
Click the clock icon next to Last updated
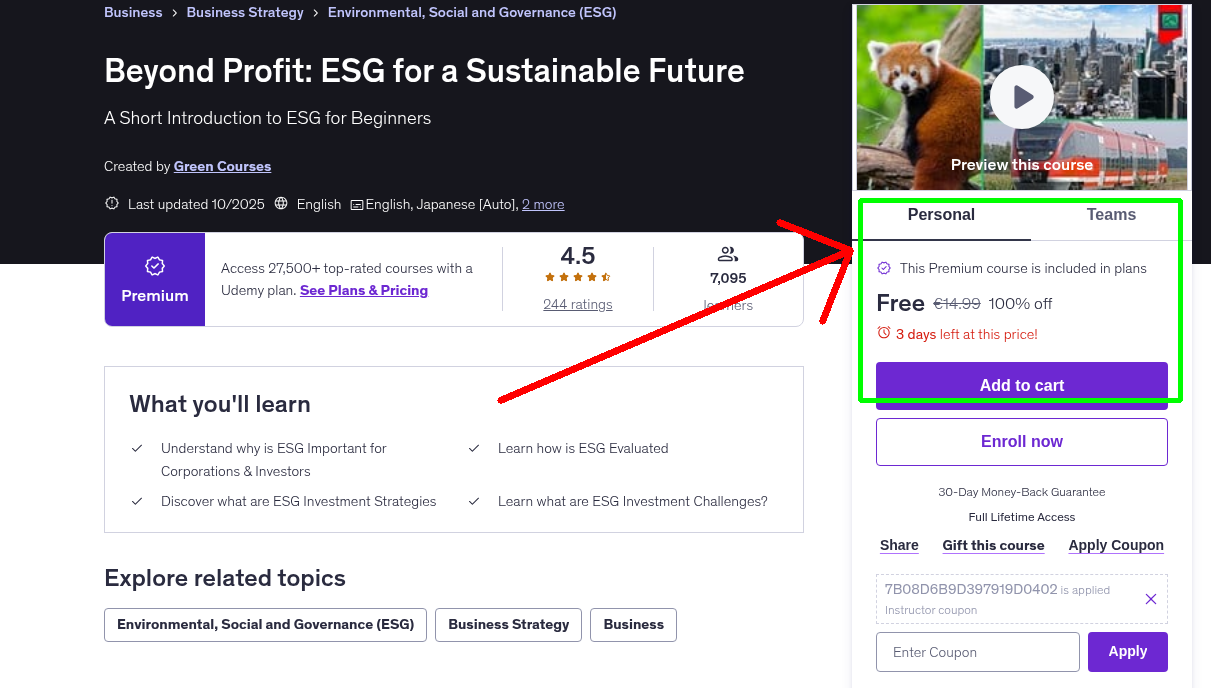tap(111, 203)
